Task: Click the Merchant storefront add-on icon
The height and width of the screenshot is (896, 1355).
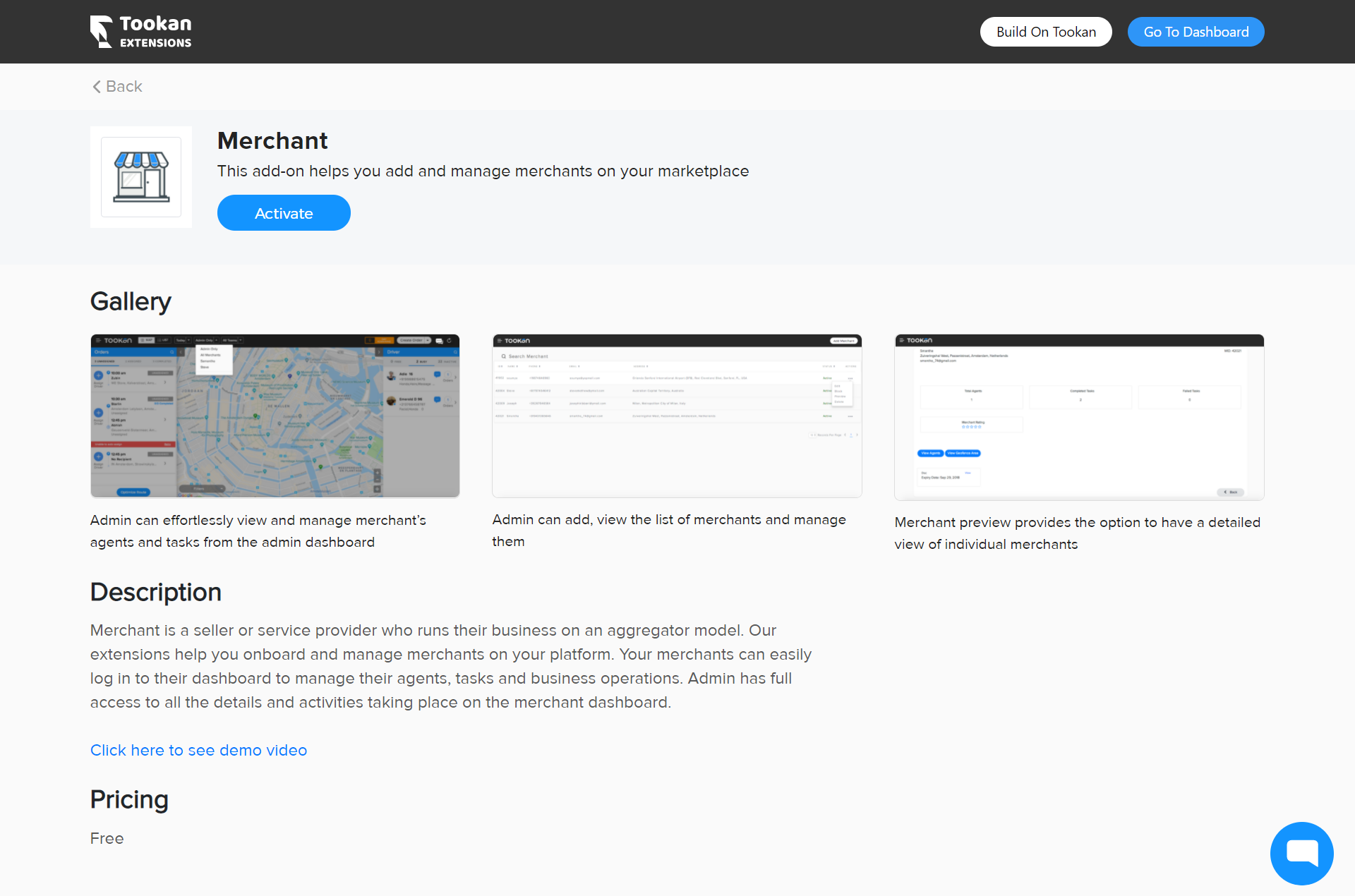Action: [140, 176]
